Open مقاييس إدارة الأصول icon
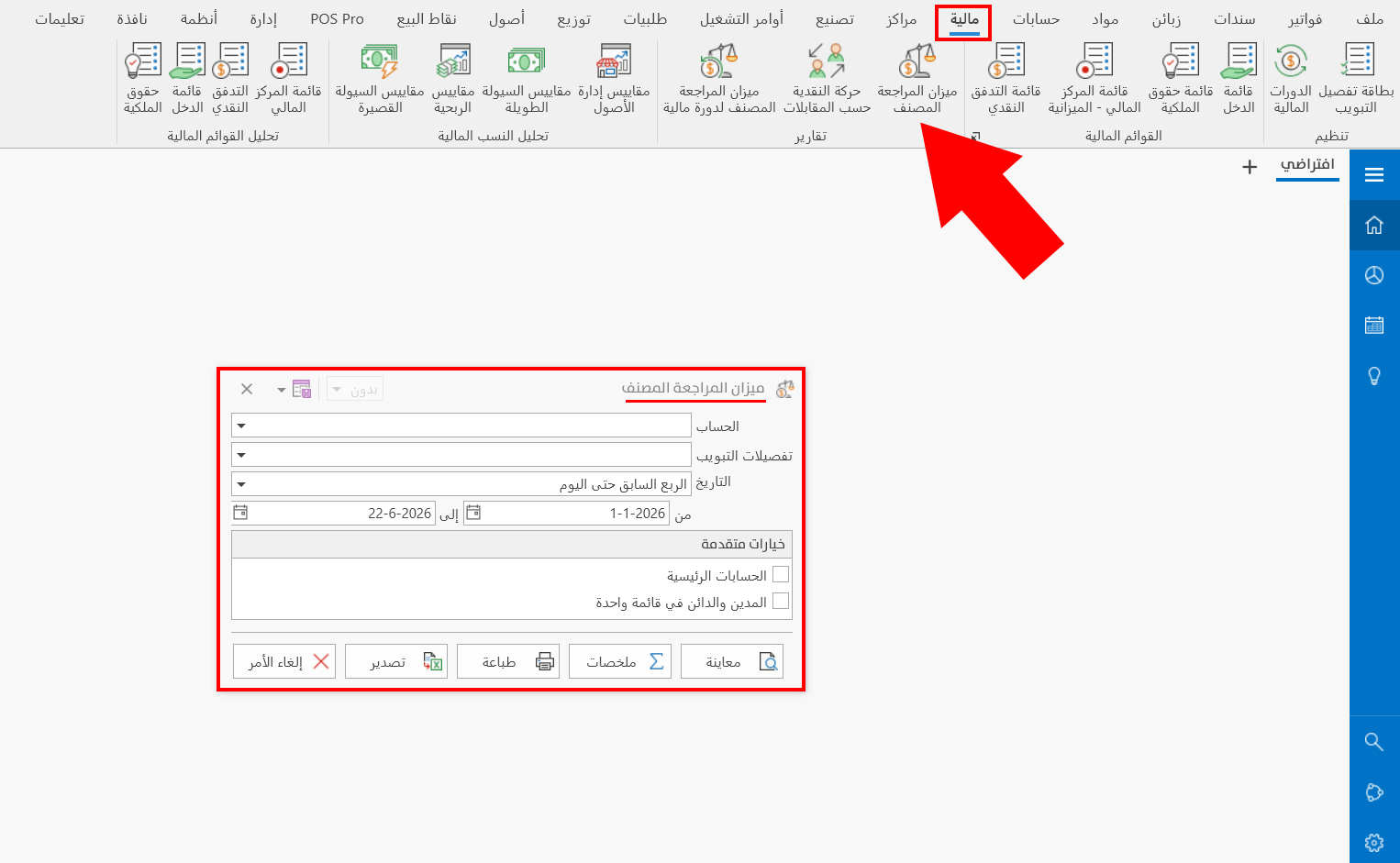This screenshot has width=1400, height=863. (x=614, y=79)
